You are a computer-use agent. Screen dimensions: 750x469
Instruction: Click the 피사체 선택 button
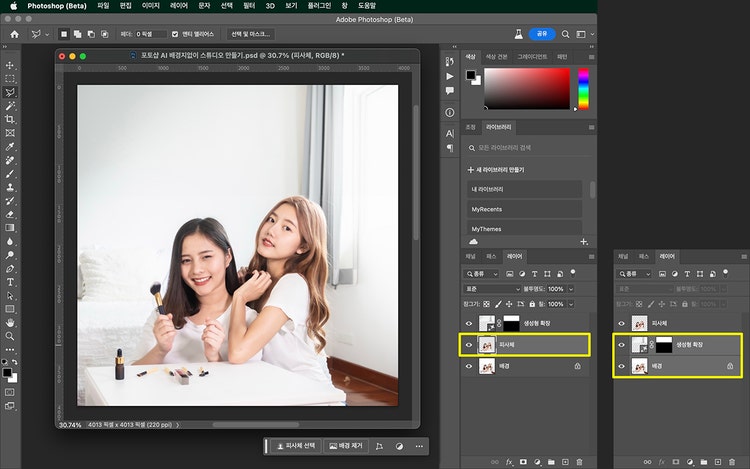(x=296, y=445)
